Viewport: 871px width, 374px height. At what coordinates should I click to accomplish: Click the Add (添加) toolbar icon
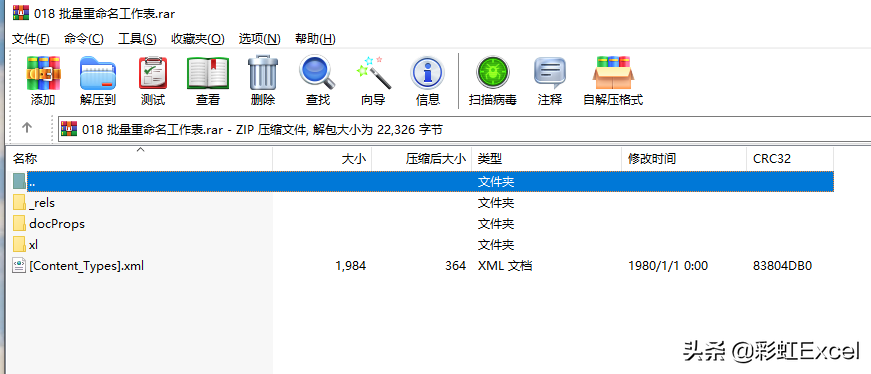click(43, 73)
